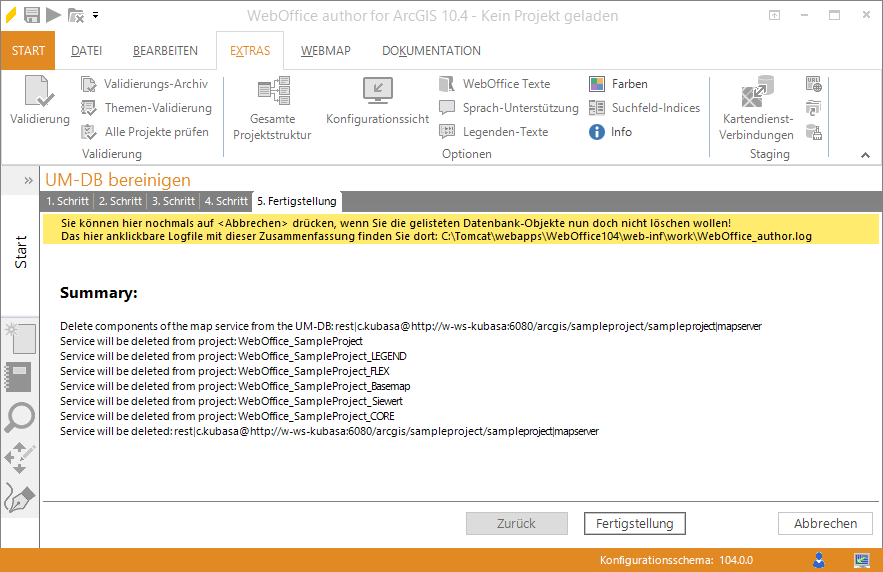The image size is (883, 572).
Task: Click the Sprach-Unterstützung label
Action: [x=520, y=108]
